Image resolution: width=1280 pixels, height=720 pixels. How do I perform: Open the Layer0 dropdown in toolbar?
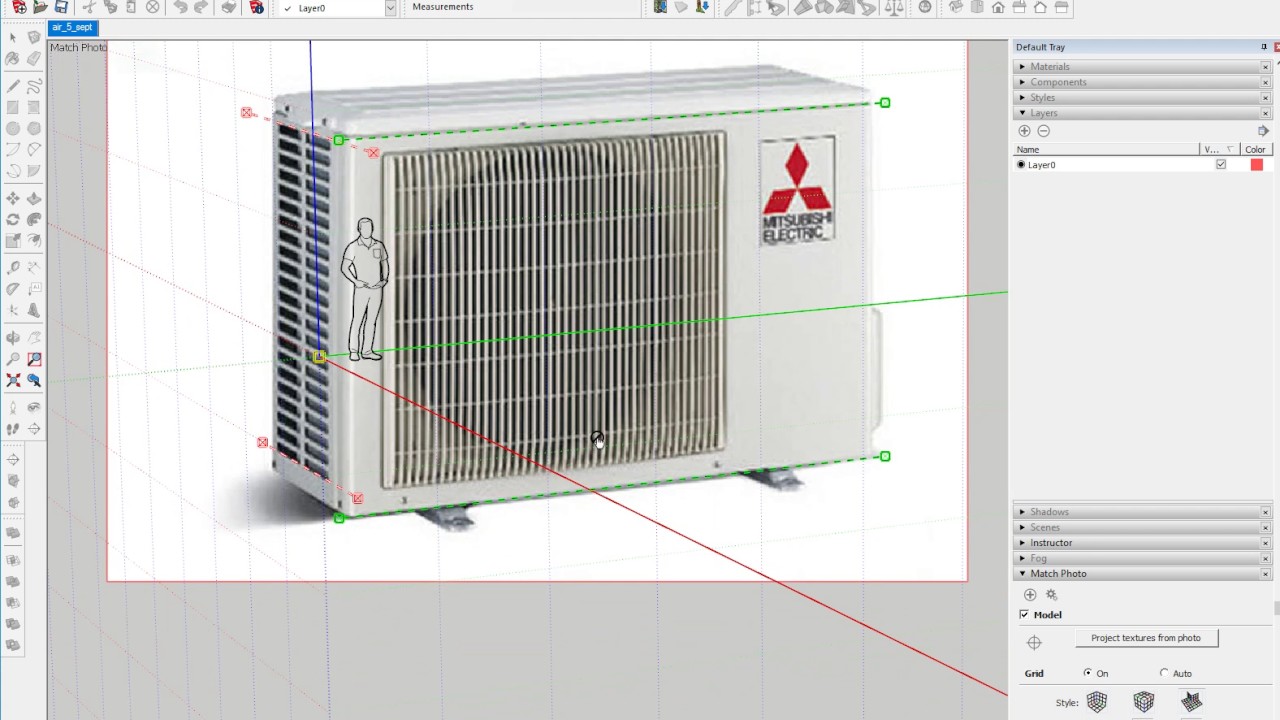[x=390, y=8]
